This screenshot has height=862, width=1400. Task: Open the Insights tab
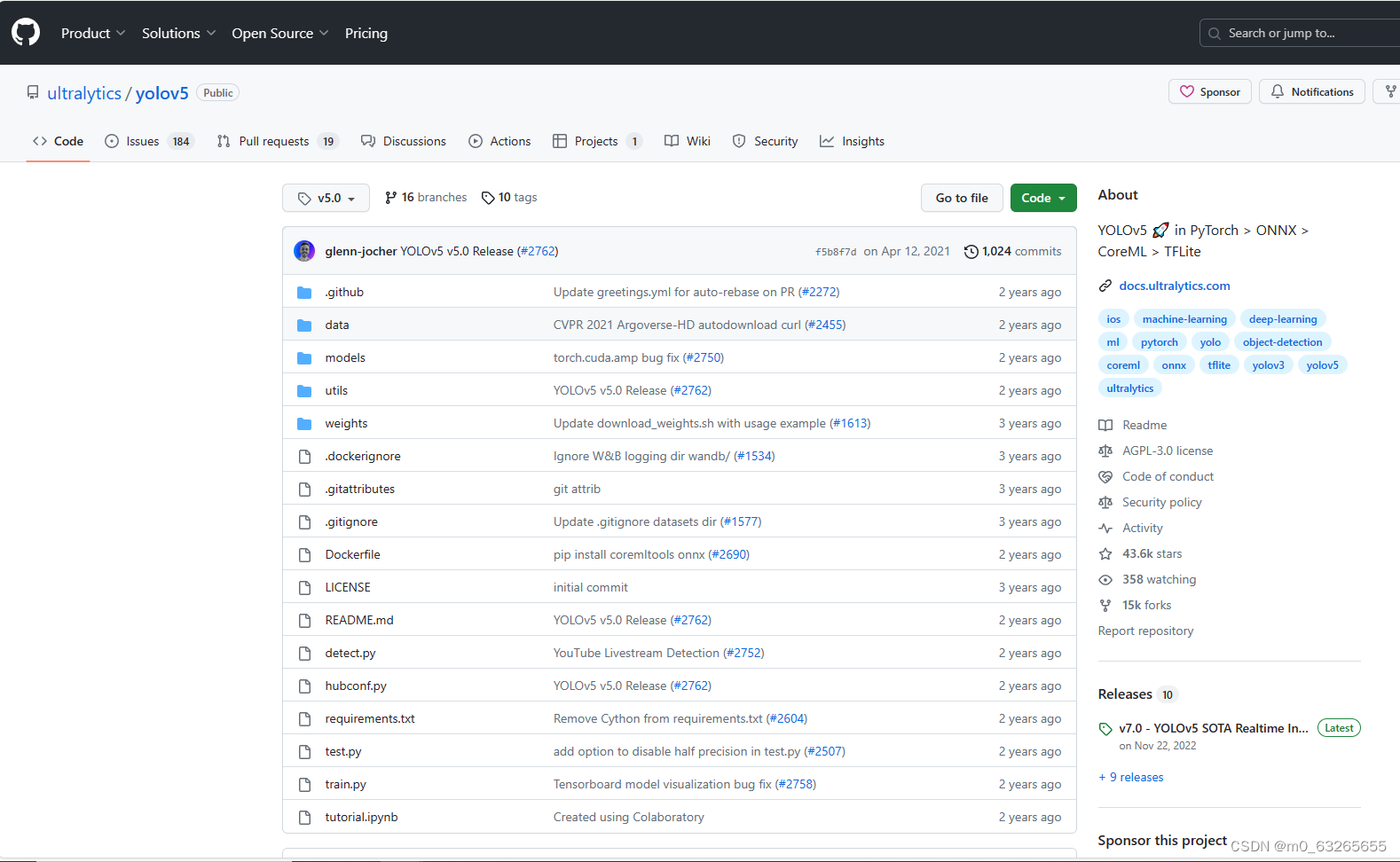coord(852,141)
